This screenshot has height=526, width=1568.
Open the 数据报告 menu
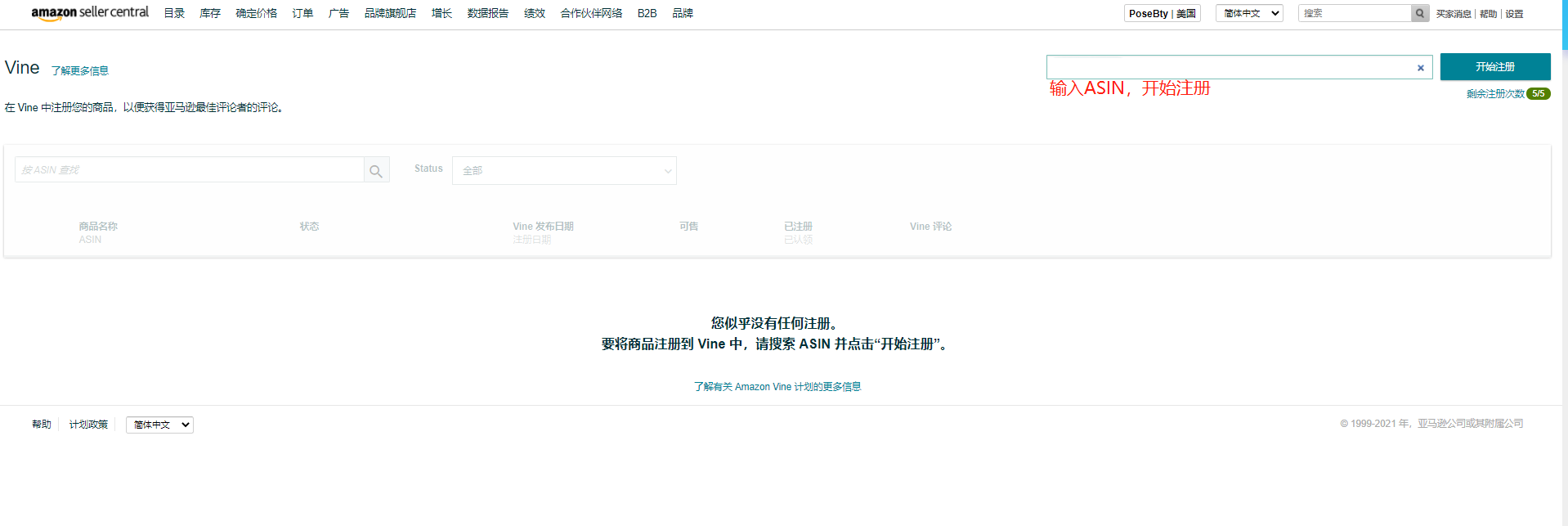coord(487,13)
